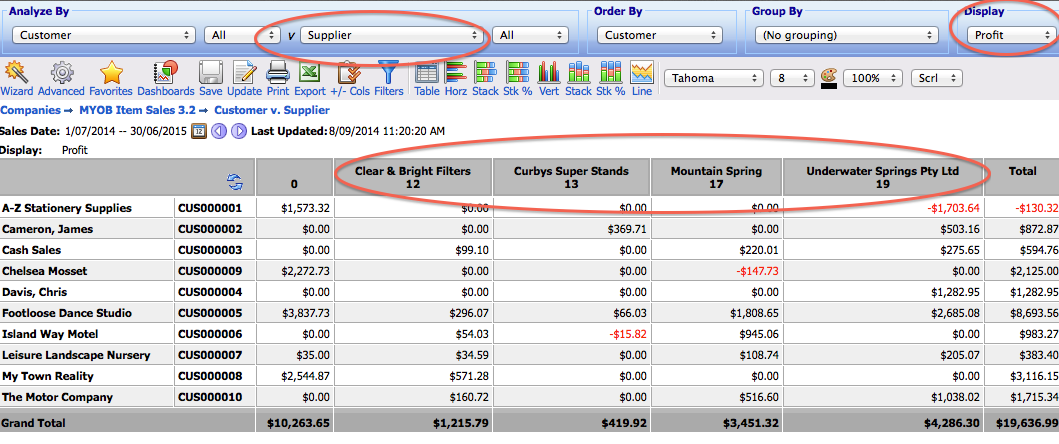The height and width of the screenshot is (444, 1059).
Task: Open the Sales Date calendar picker
Action: 199,130
